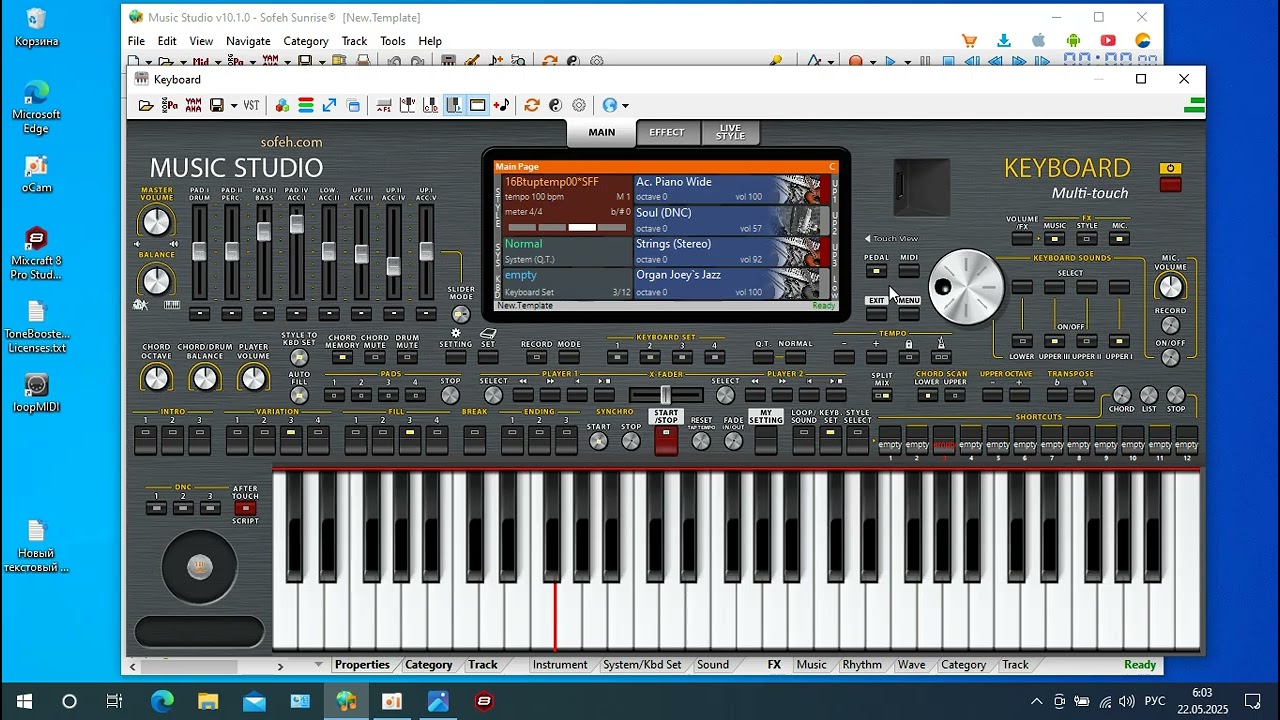Click the F1 keyboard icon in Keyboard toolbar
The width and height of the screenshot is (1280, 720).
[x=383, y=105]
